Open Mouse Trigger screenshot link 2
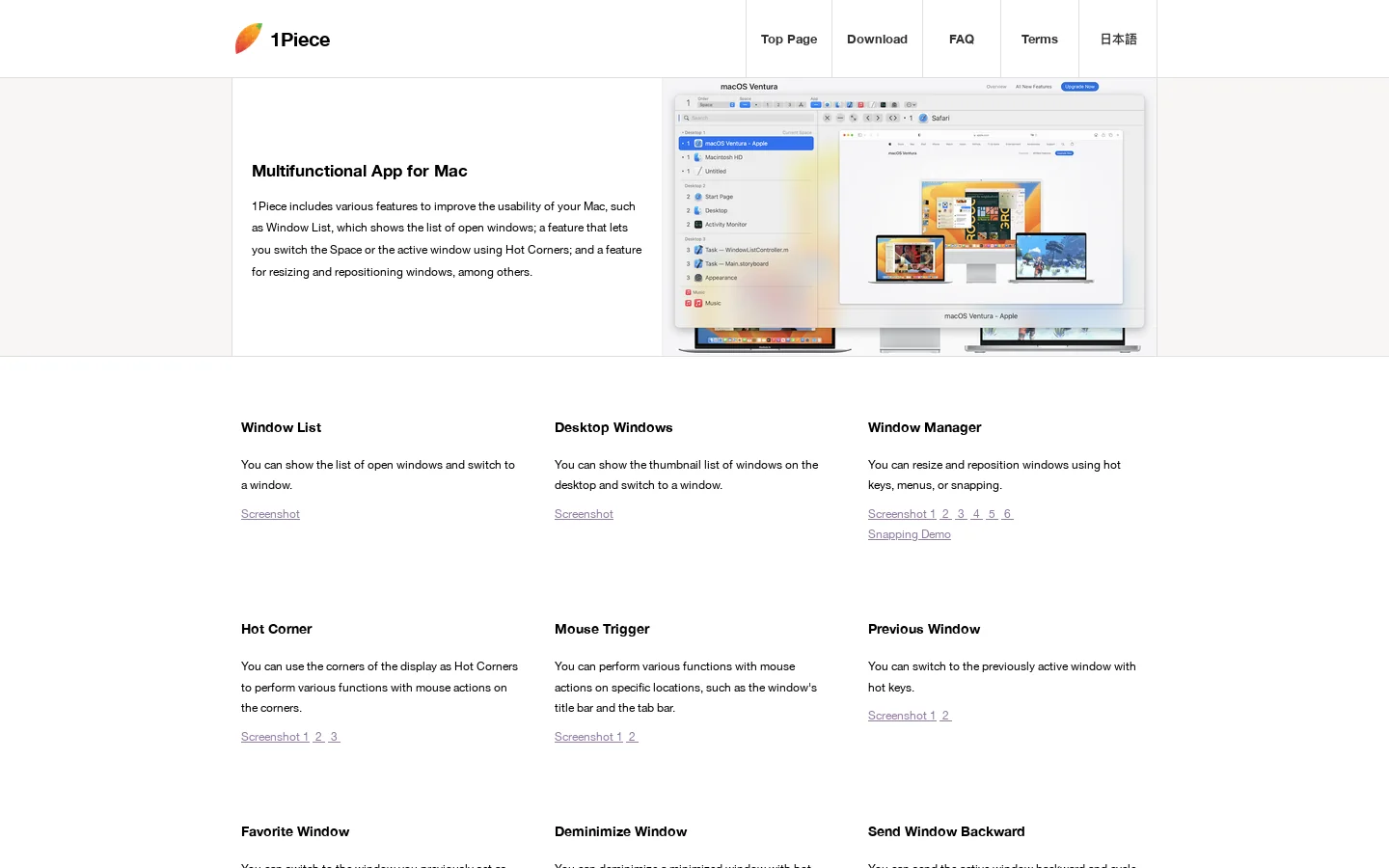The image size is (1389, 868). (x=633, y=737)
